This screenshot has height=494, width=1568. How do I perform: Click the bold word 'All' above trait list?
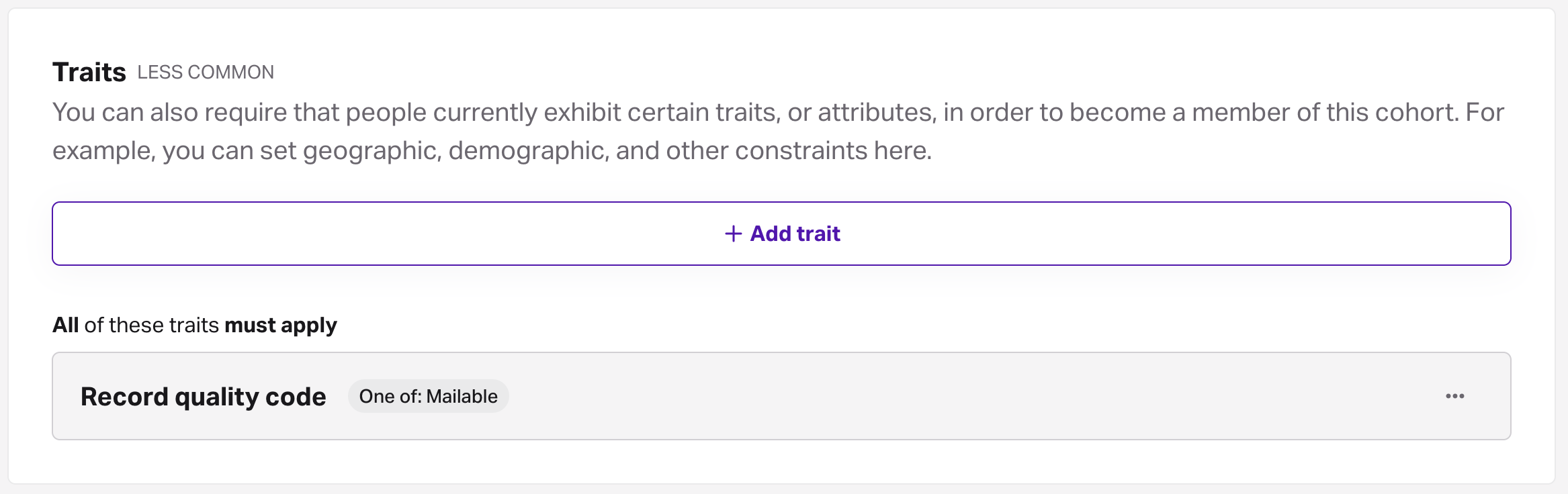click(x=66, y=325)
